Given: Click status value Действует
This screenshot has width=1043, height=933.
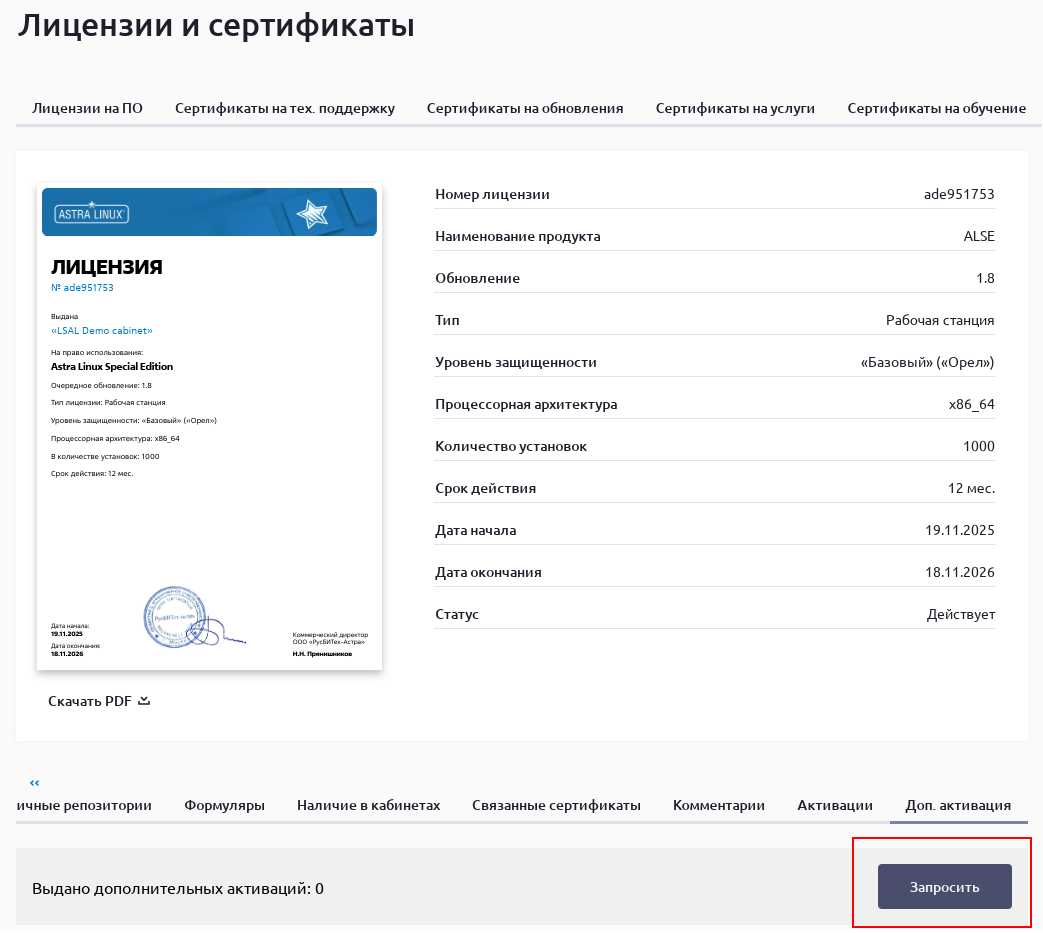Looking at the screenshot, I should [x=961, y=614].
